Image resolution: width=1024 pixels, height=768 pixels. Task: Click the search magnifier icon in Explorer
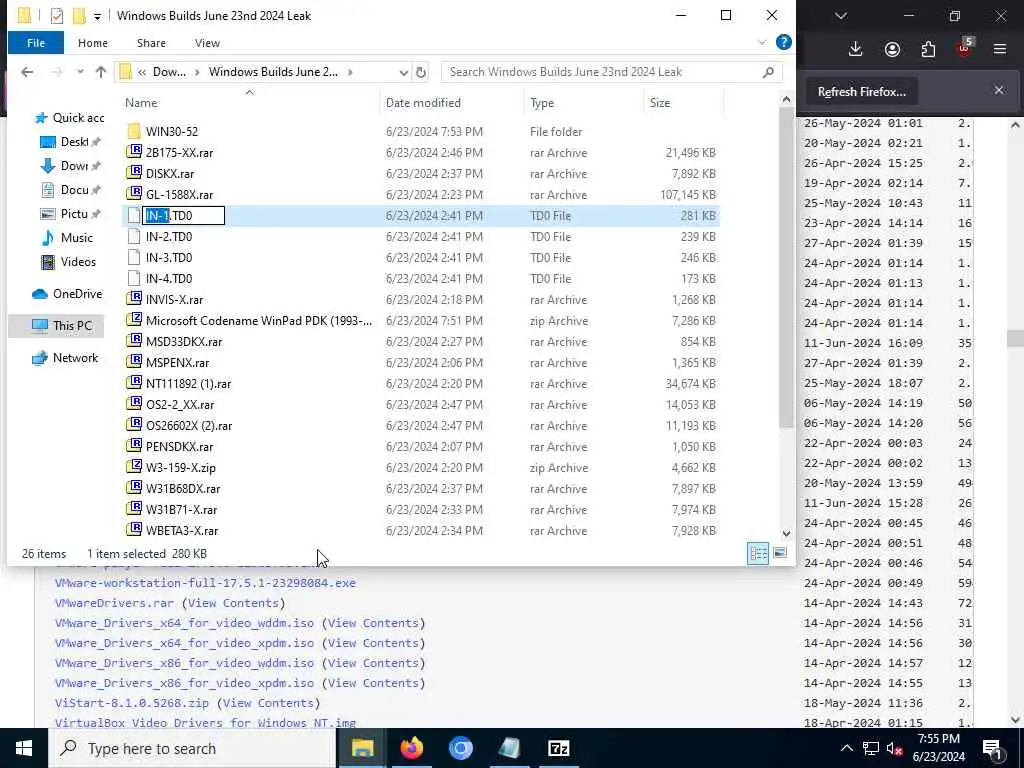768,72
